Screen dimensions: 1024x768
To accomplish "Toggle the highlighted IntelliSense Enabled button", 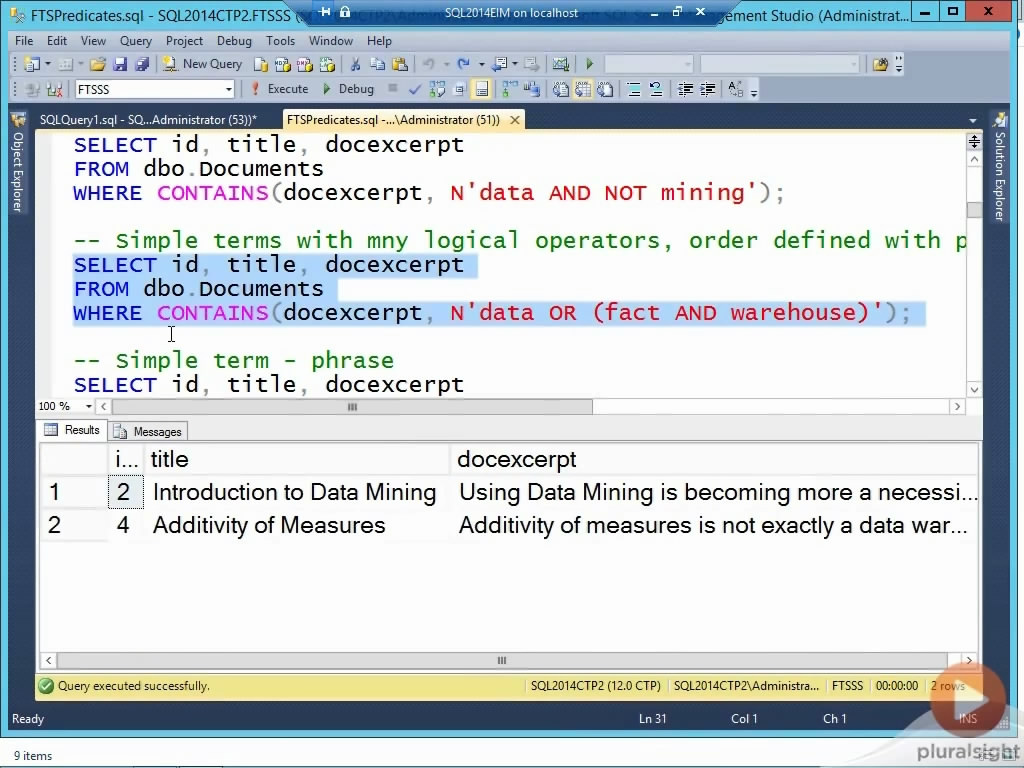I will (x=481, y=89).
